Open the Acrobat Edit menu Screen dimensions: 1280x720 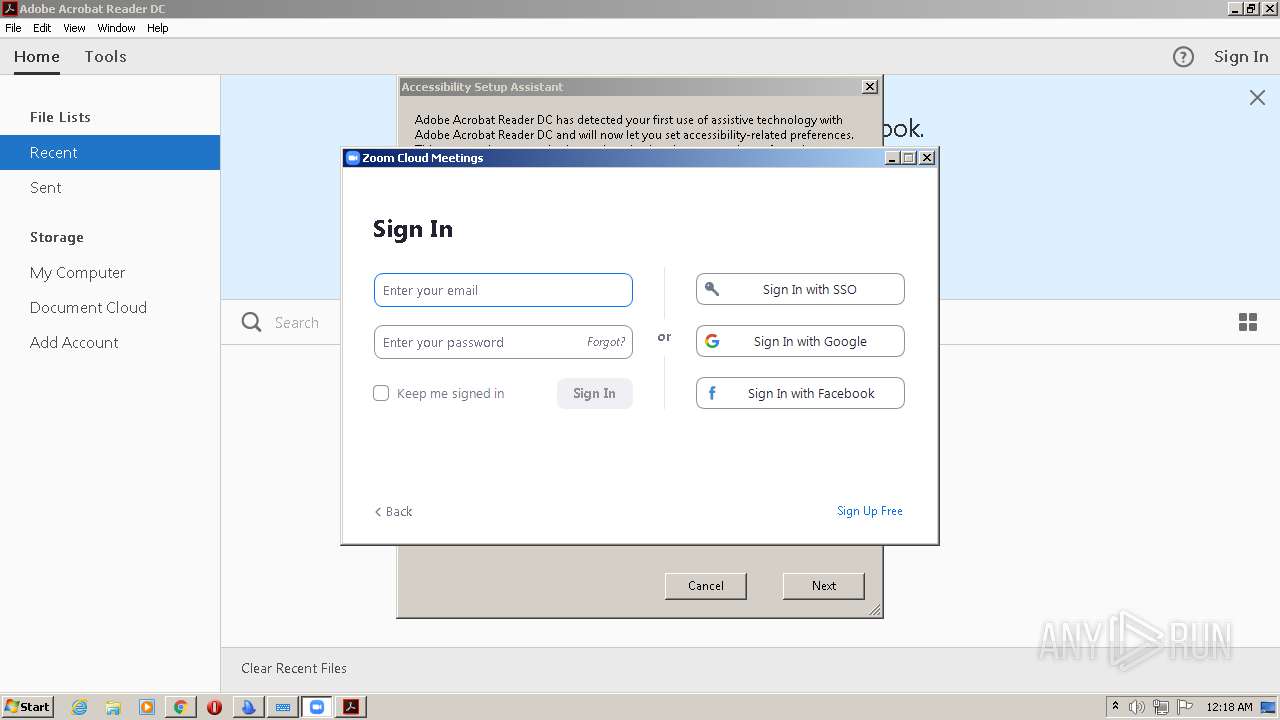[x=42, y=28]
